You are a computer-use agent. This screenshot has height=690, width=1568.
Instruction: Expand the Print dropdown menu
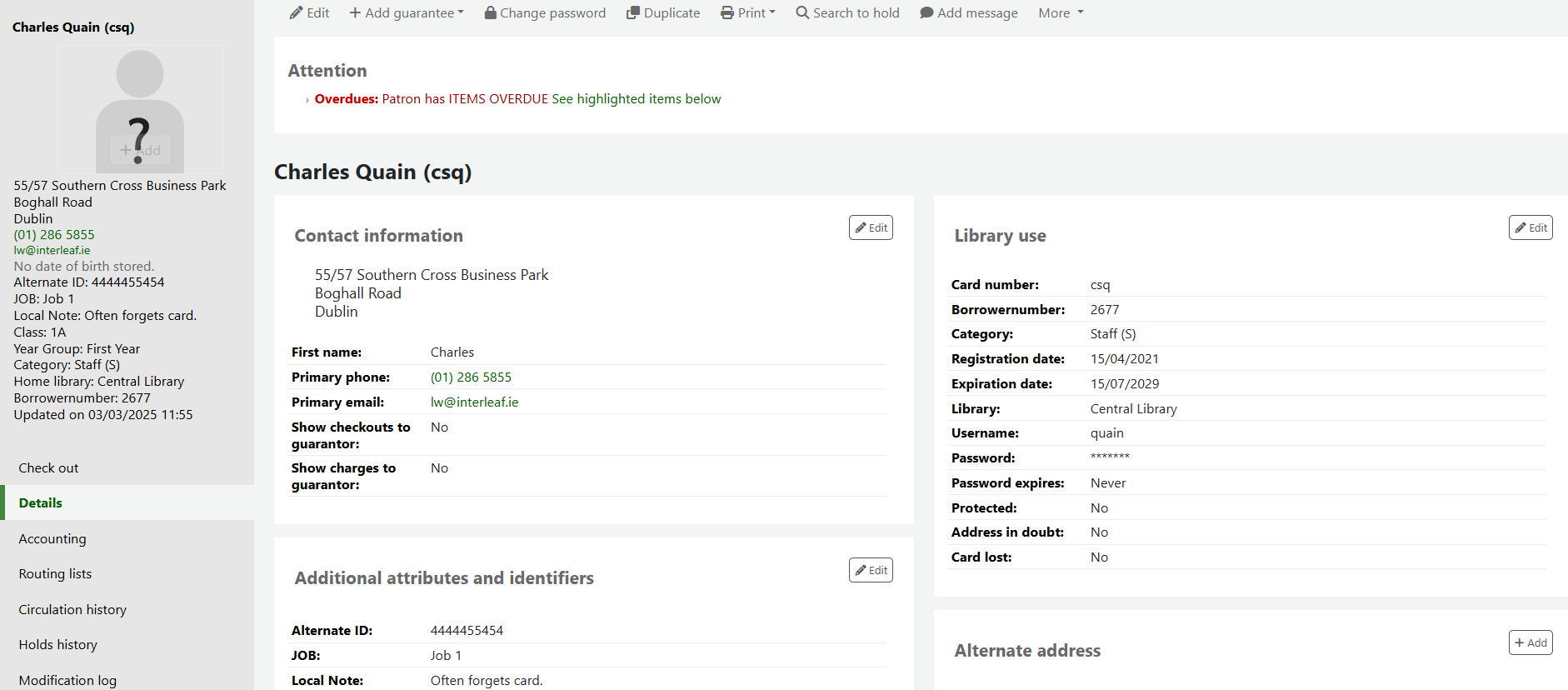748,13
